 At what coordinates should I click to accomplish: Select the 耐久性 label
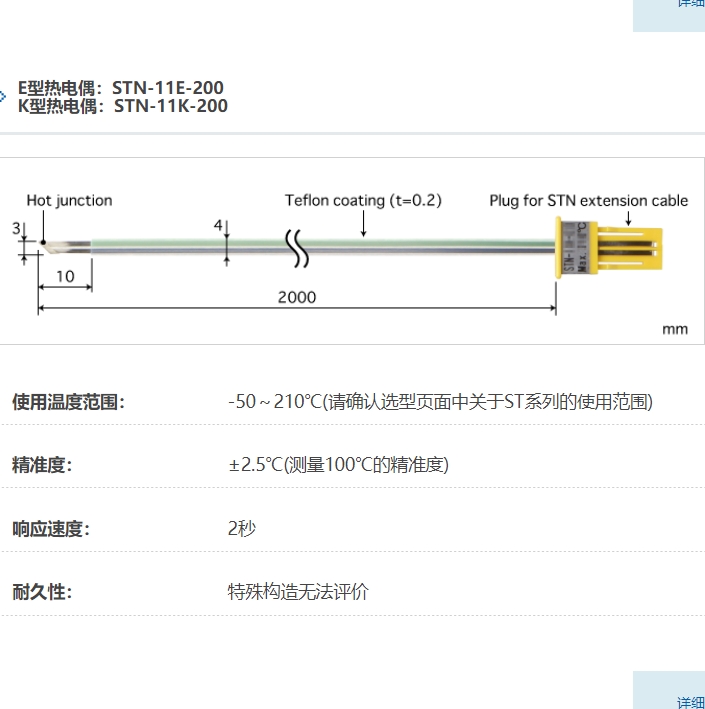click(42, 592)
